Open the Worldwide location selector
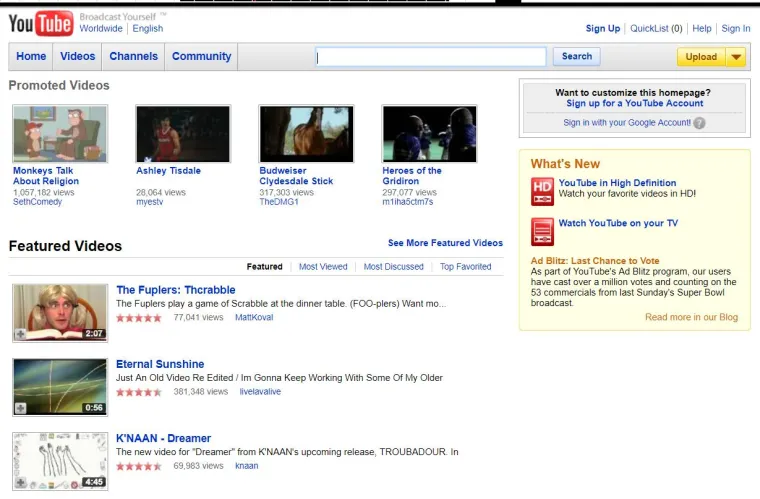This screenshot has height=499, width=760. click(101, 29)
